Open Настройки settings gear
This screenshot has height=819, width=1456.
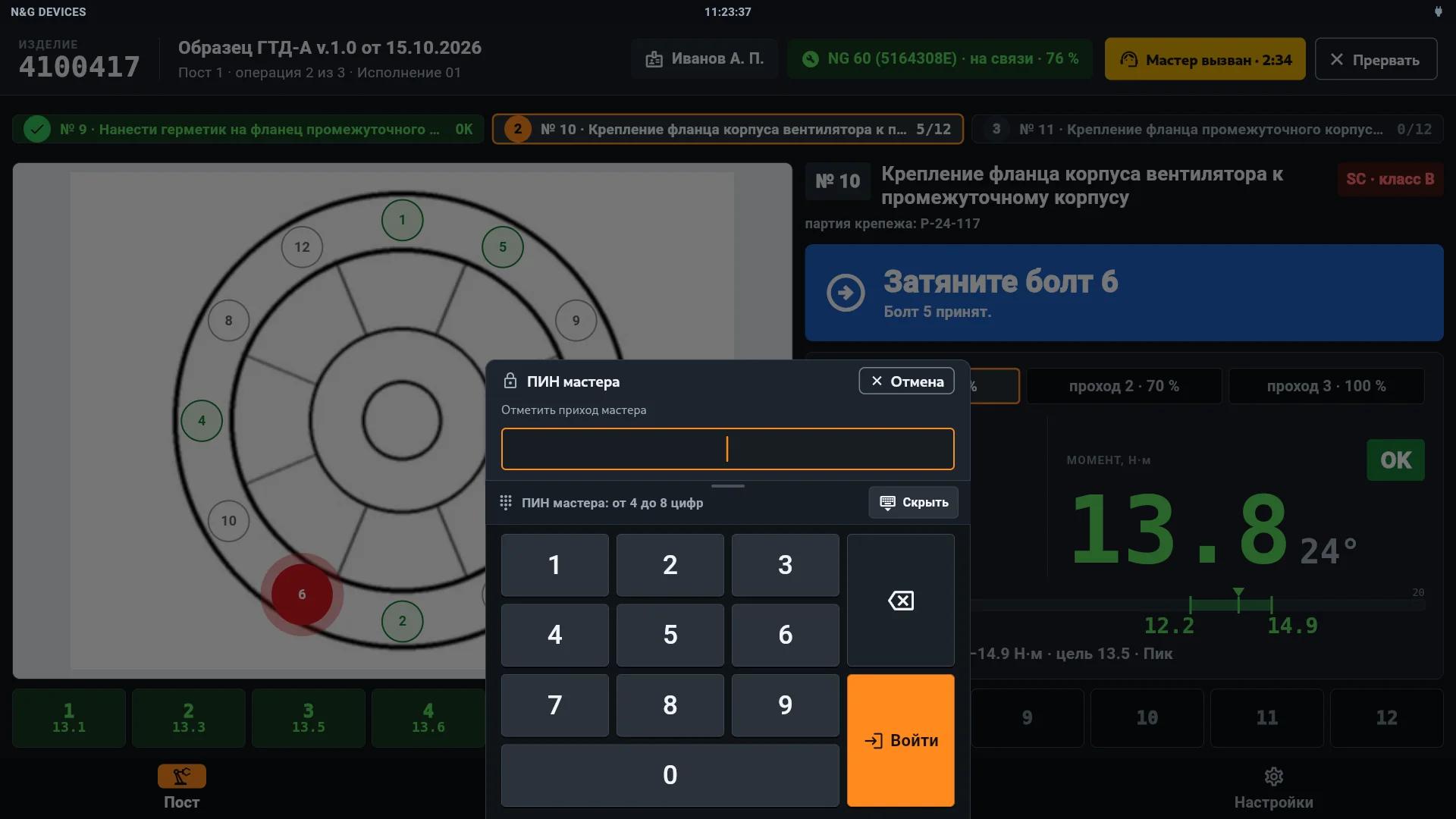[1273, 787]
